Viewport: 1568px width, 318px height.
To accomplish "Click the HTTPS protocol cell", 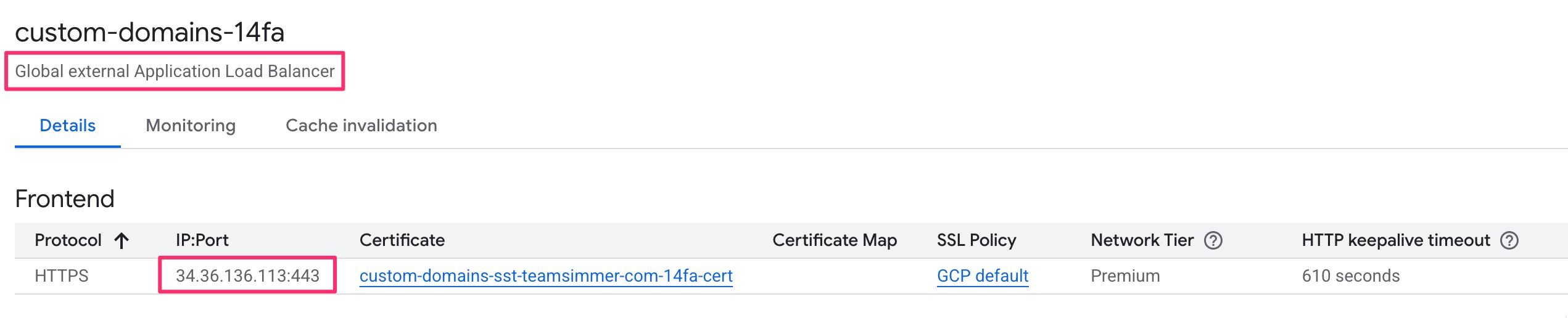I will (61, 276).
